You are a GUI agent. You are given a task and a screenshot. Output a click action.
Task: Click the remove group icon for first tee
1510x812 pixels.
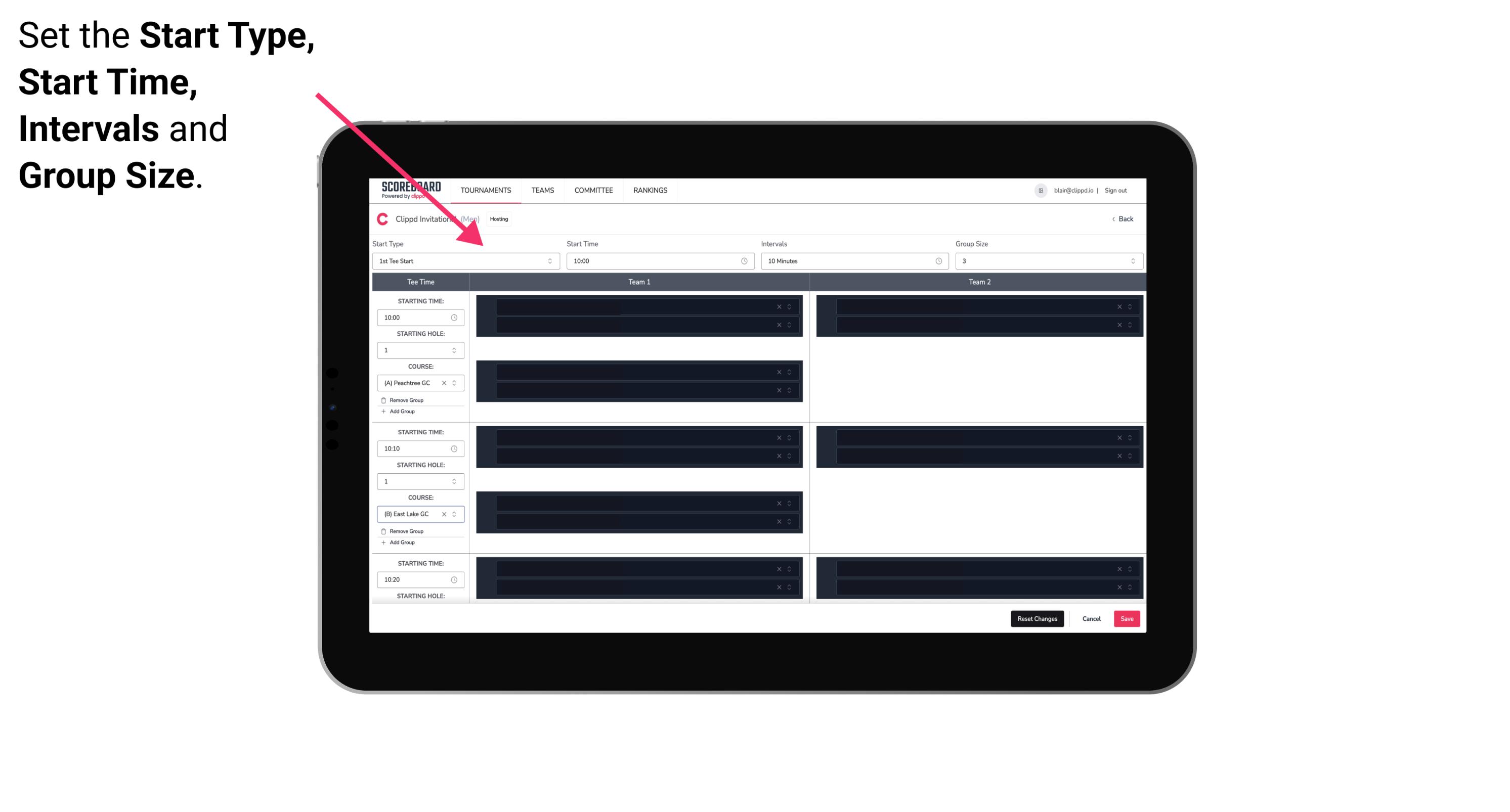[384, 400]
